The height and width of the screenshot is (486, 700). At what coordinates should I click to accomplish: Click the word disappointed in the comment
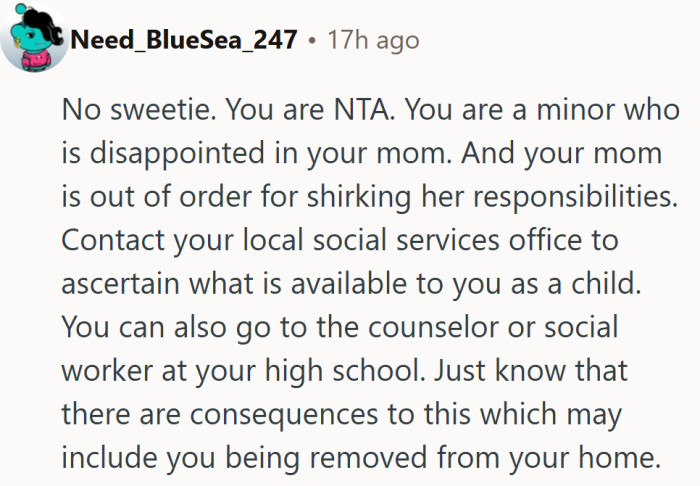(x=187, y=151)
